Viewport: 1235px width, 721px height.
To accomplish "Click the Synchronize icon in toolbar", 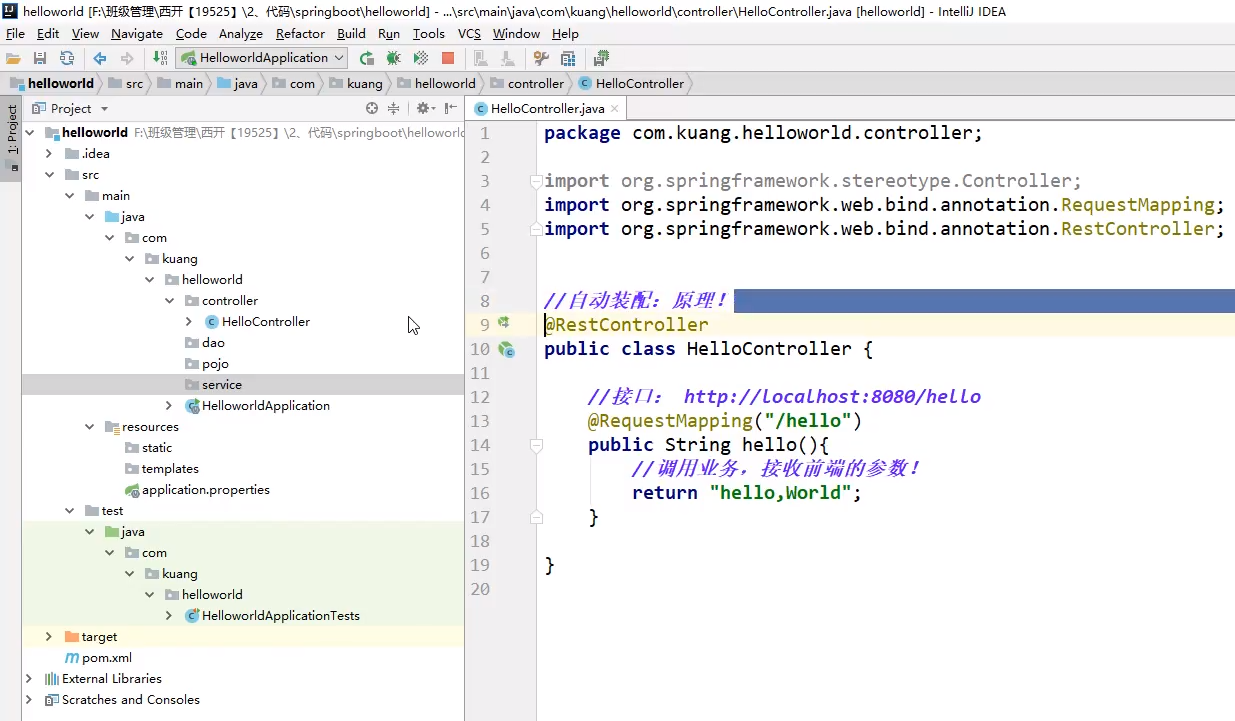I will 66,58.
